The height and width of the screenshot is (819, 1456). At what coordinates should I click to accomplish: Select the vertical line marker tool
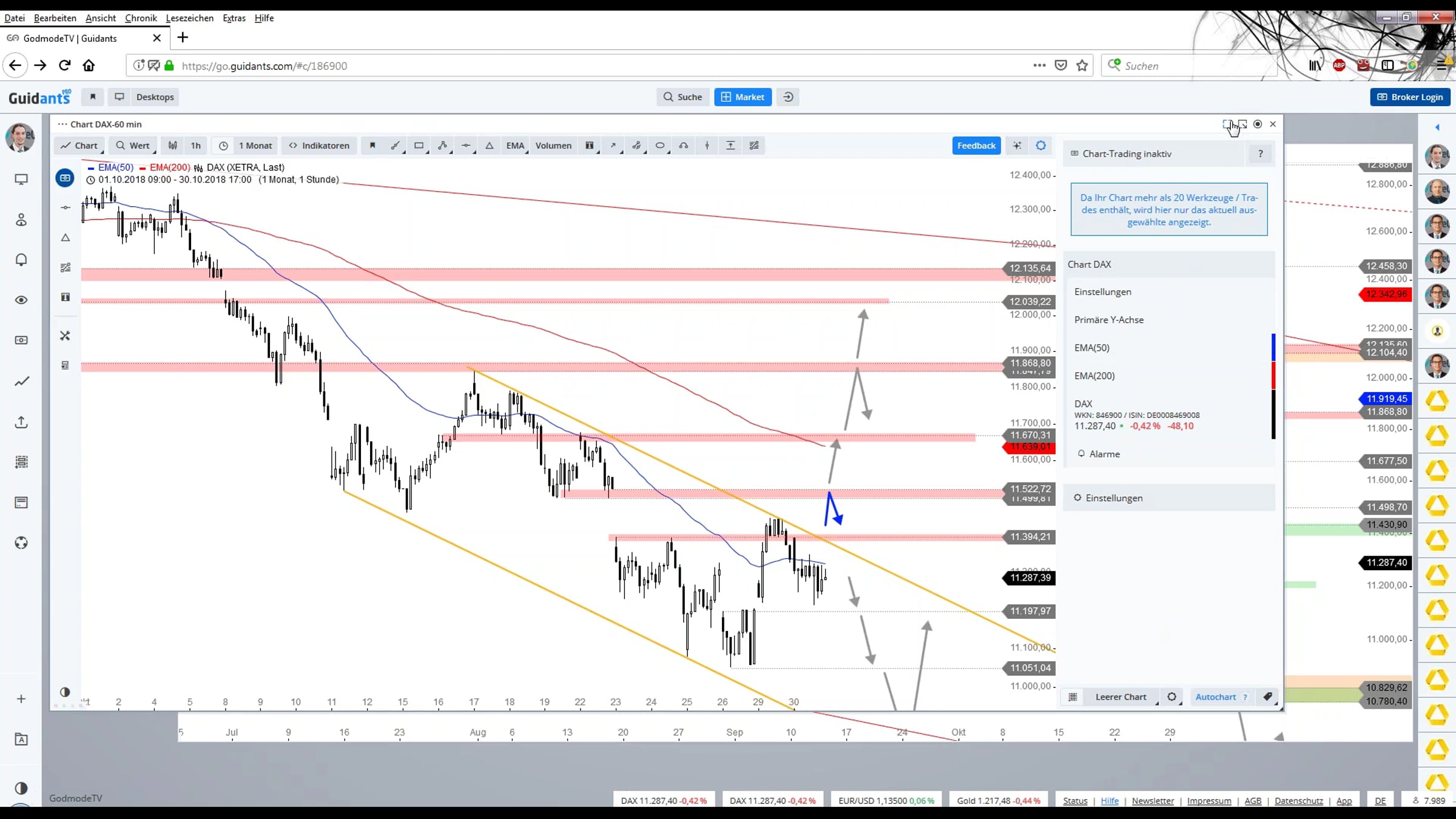pos(707,146)
